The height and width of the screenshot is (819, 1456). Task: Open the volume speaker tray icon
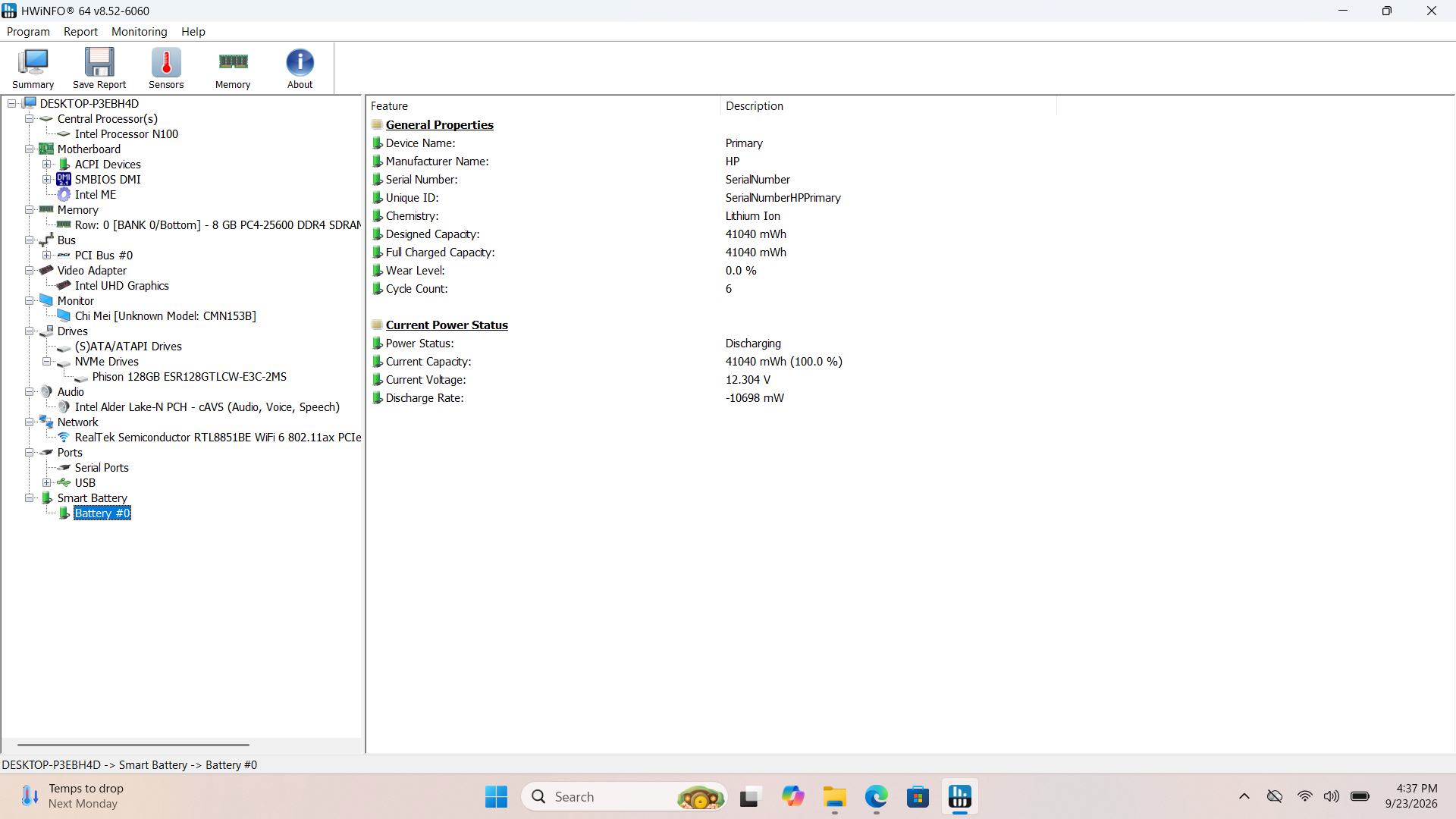(x=1332, y=796)
